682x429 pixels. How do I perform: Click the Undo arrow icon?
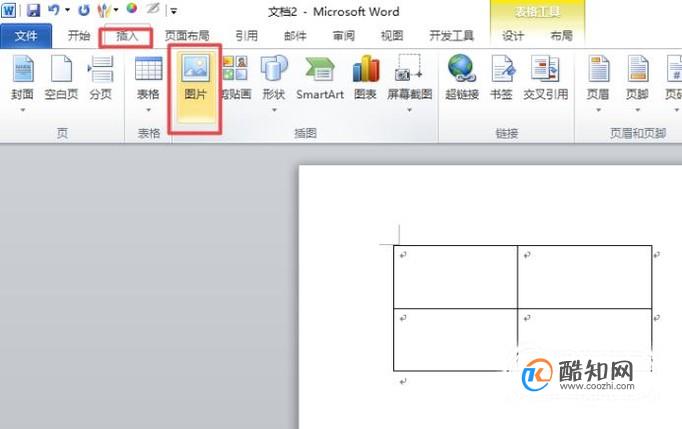pos(54,10)
